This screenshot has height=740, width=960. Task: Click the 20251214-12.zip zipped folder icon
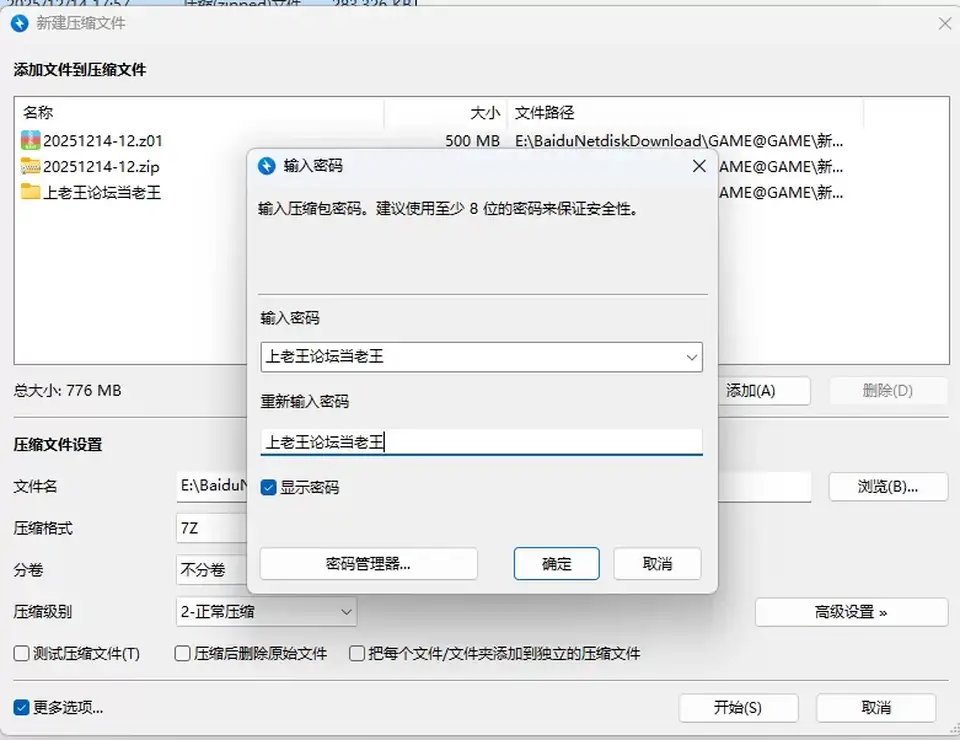point(30,166)
